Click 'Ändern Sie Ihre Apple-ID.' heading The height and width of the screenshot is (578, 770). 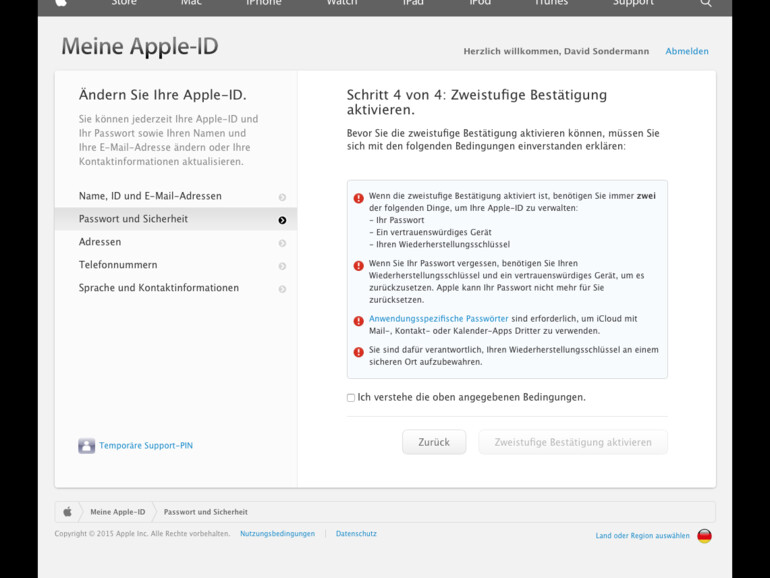click(x=163, y=95)
